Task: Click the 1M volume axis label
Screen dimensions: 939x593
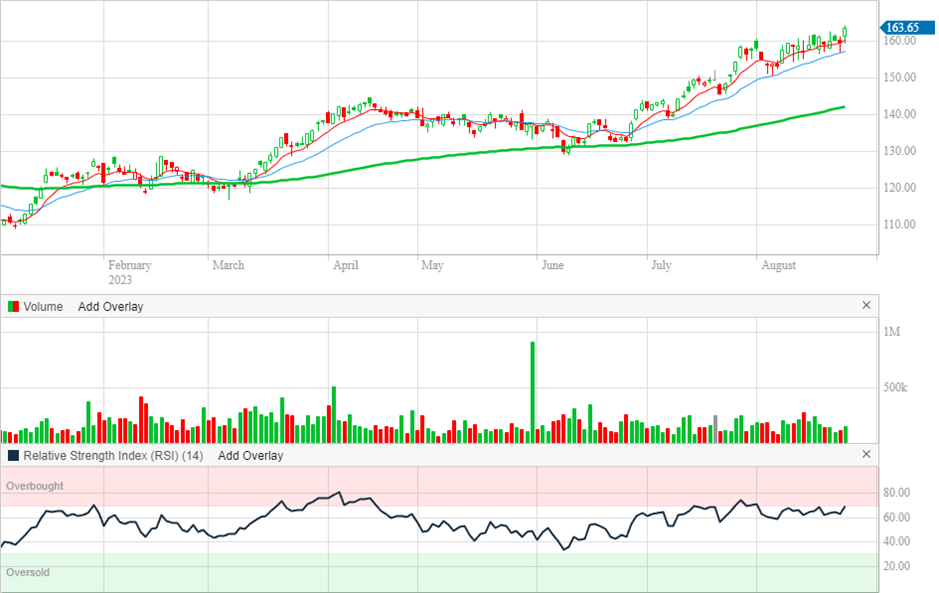Action: pos(893,332)
